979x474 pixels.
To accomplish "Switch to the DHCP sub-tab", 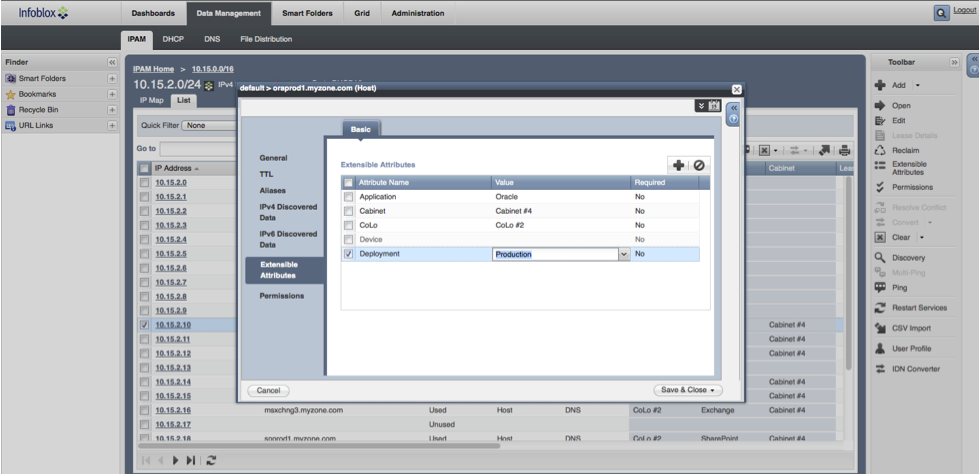I will pos(173,39).
